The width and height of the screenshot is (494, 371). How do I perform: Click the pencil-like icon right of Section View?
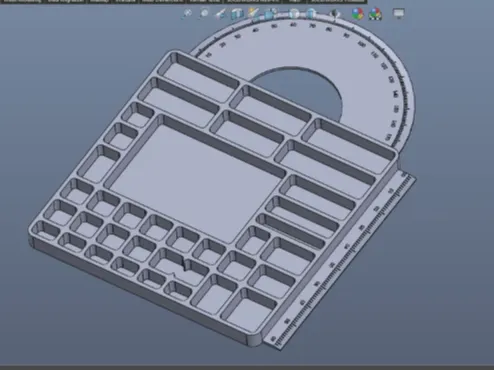[254, 13]
